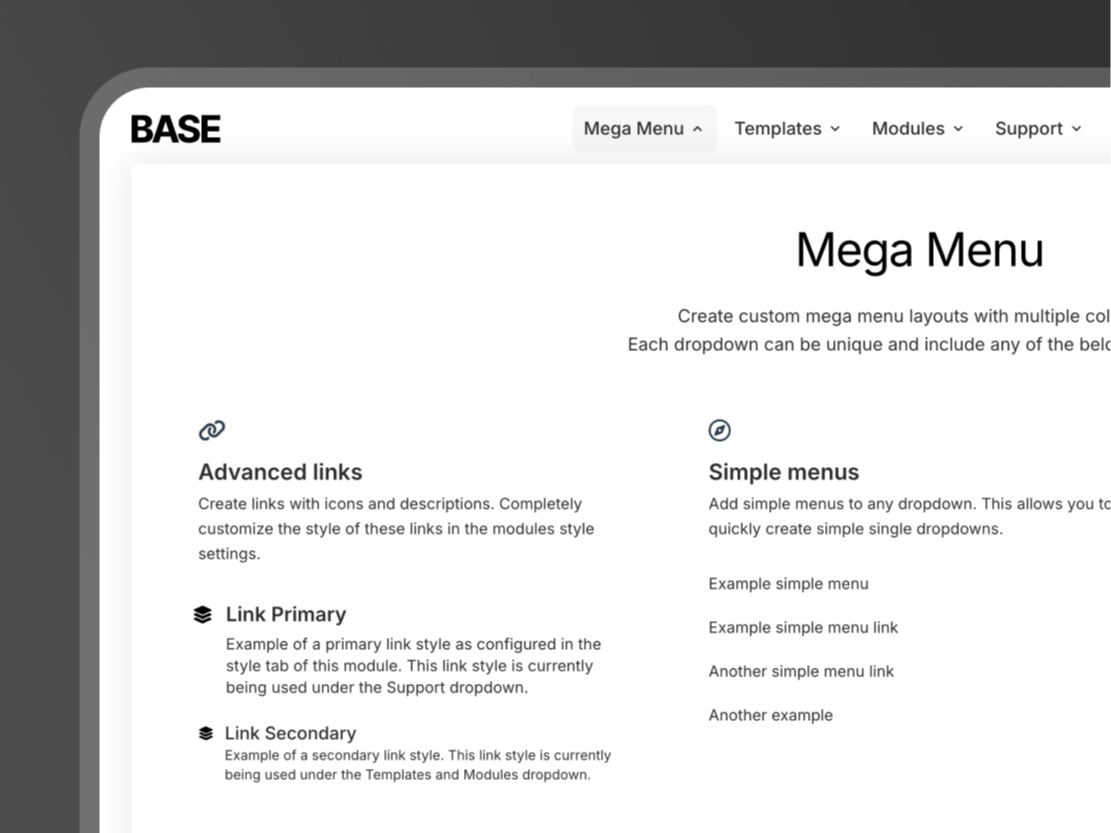Click the BASE logo
This screenshot has height=833, width=1111.
(x=175, y=128)
